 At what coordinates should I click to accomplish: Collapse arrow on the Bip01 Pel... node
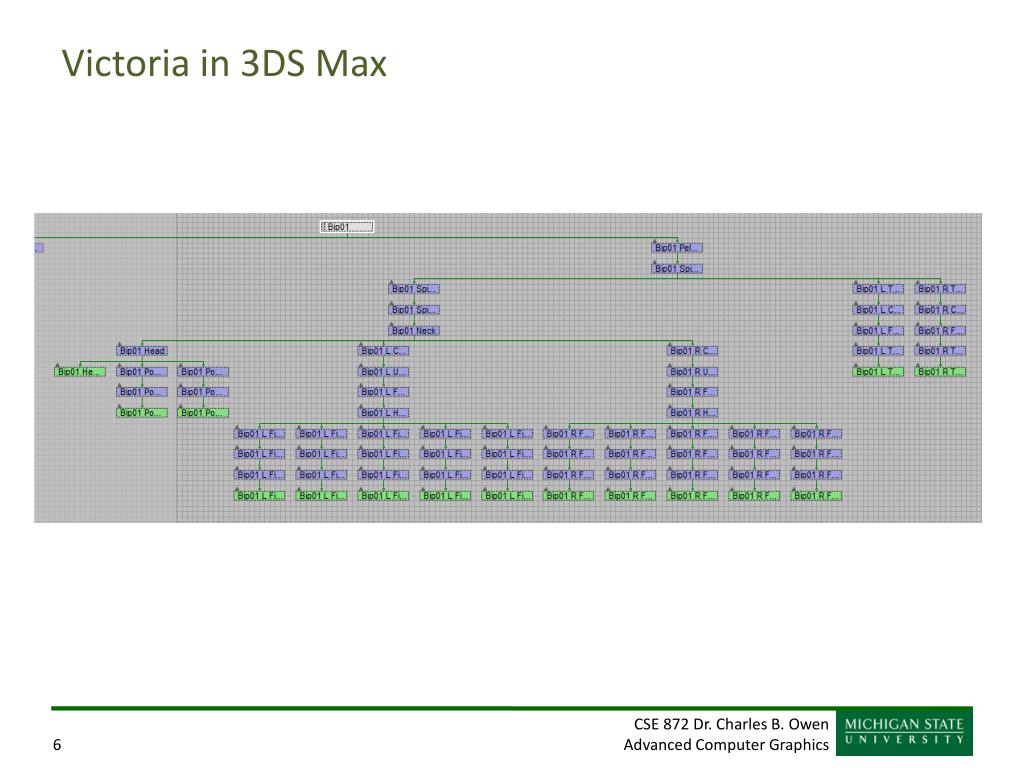click(x=654, y=243)
